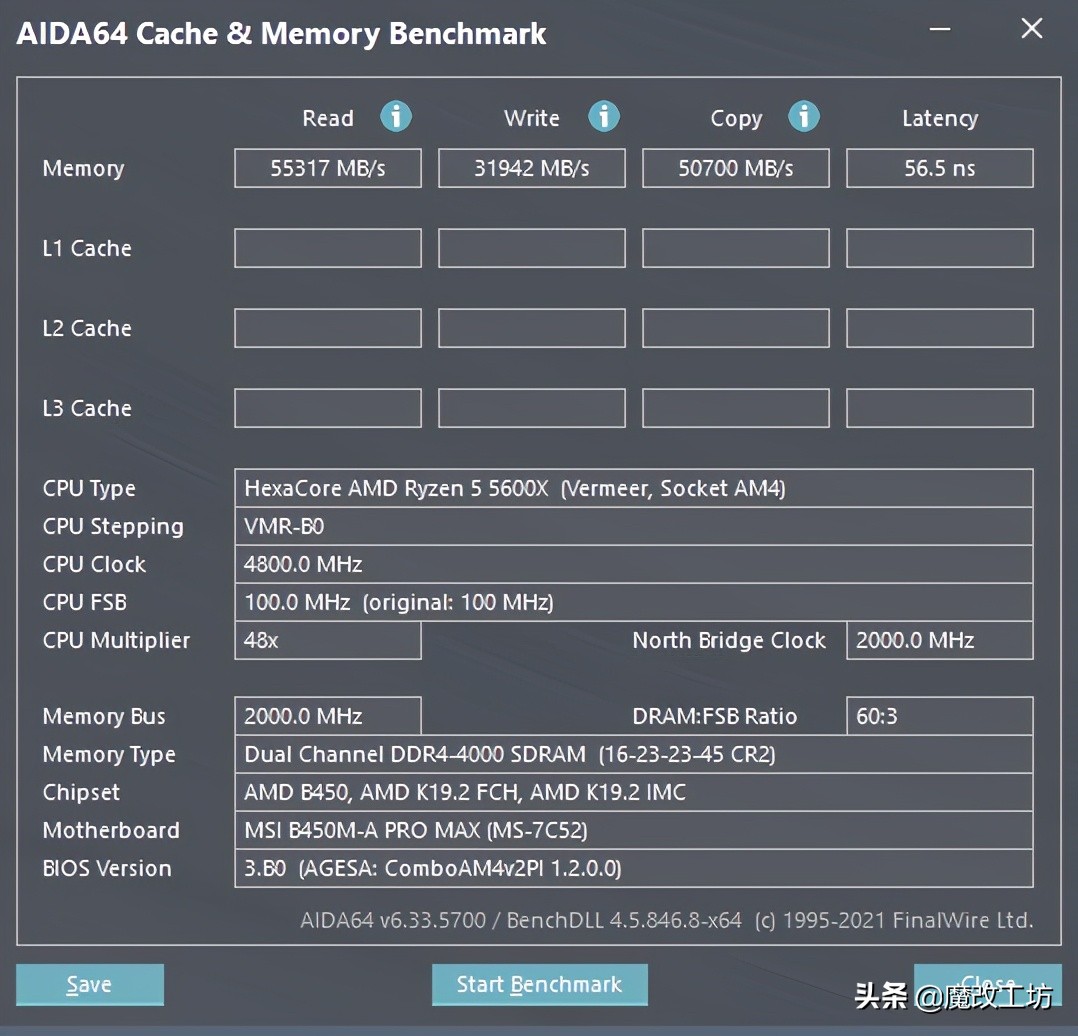Select the empty L1 Cache Read field
The height and width of the screenshot is (1036, 1078).
pyautogui.click(x=327, y=248)
